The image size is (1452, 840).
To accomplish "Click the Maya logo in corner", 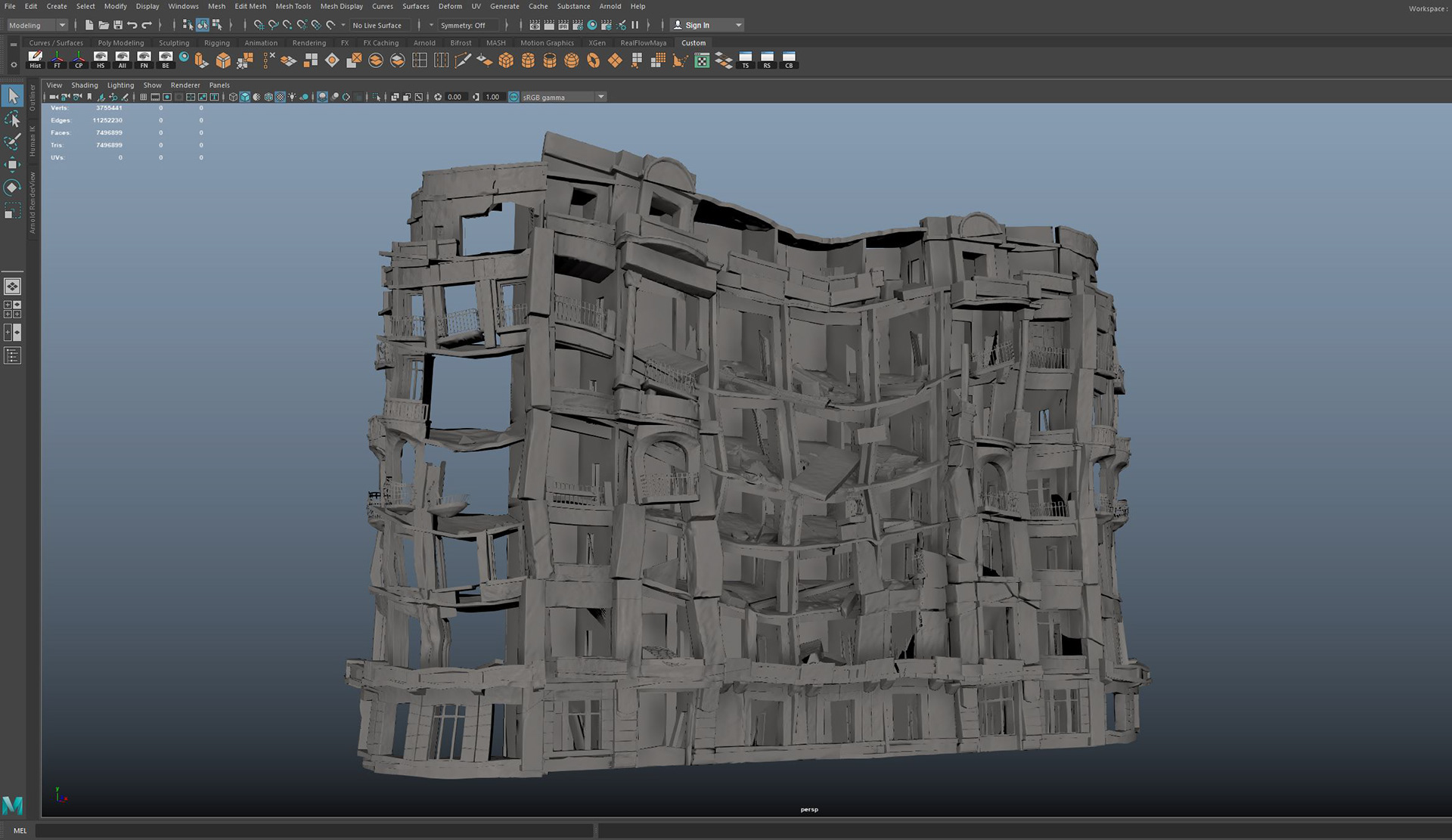I will (x=13, y=805).
